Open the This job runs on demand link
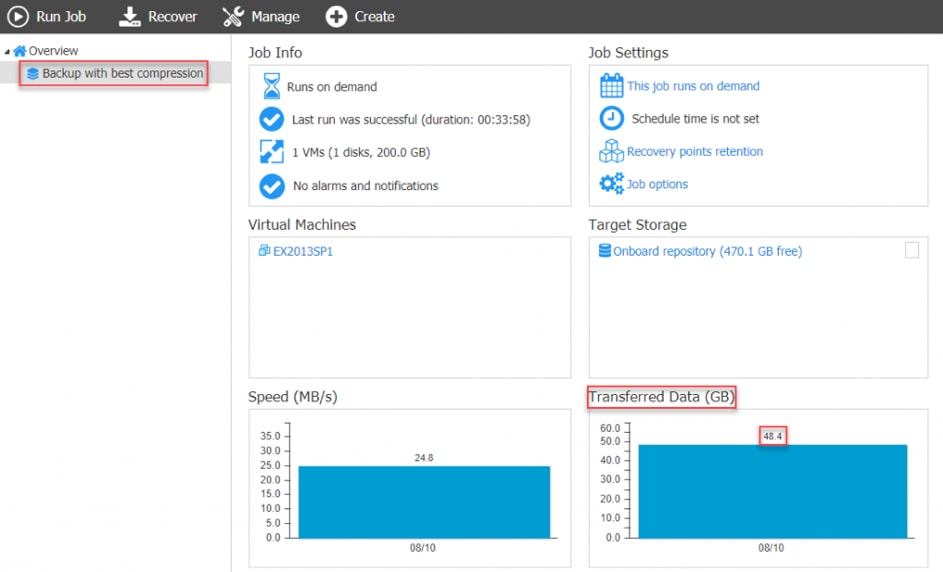This screenshot has height=572, width=943. point(693,86)
